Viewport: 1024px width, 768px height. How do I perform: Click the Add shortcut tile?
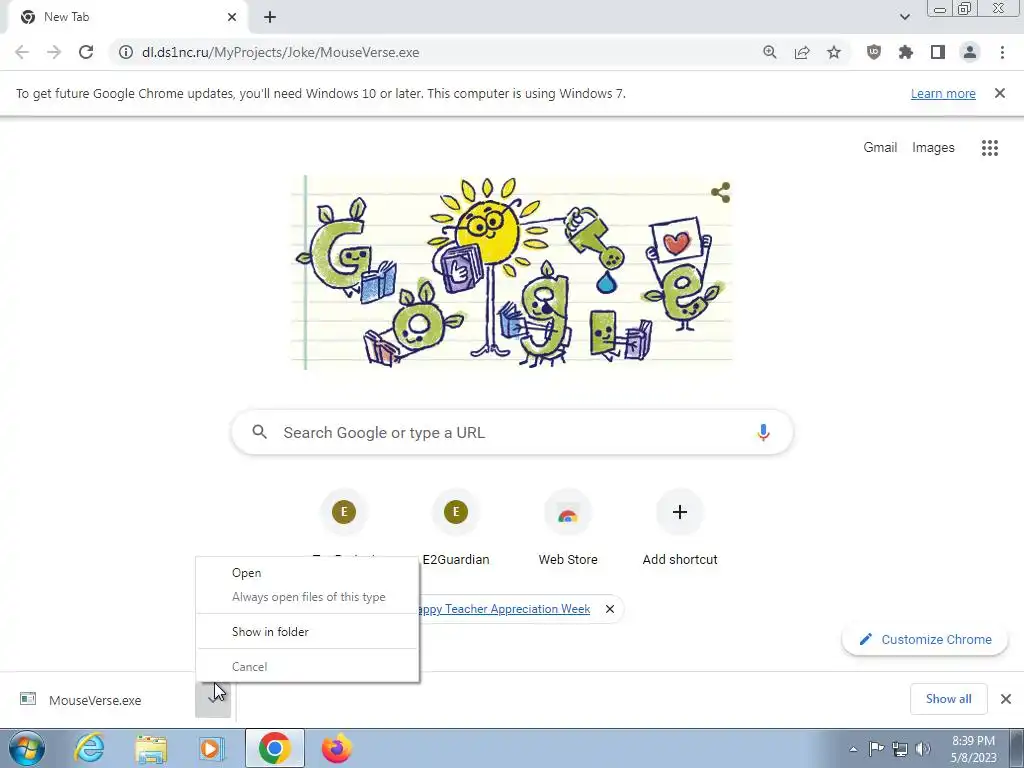pyautogui.click(x=680, y=528)
